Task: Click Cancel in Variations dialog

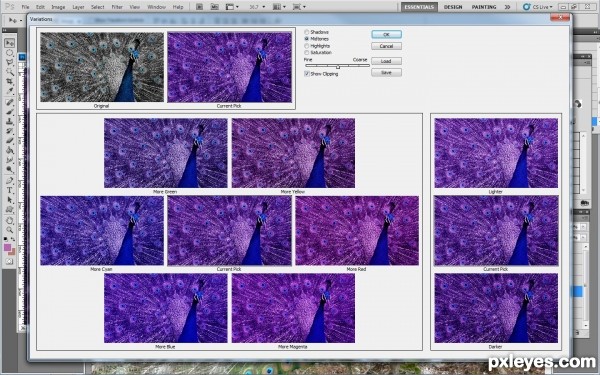Action: [386, 46]
